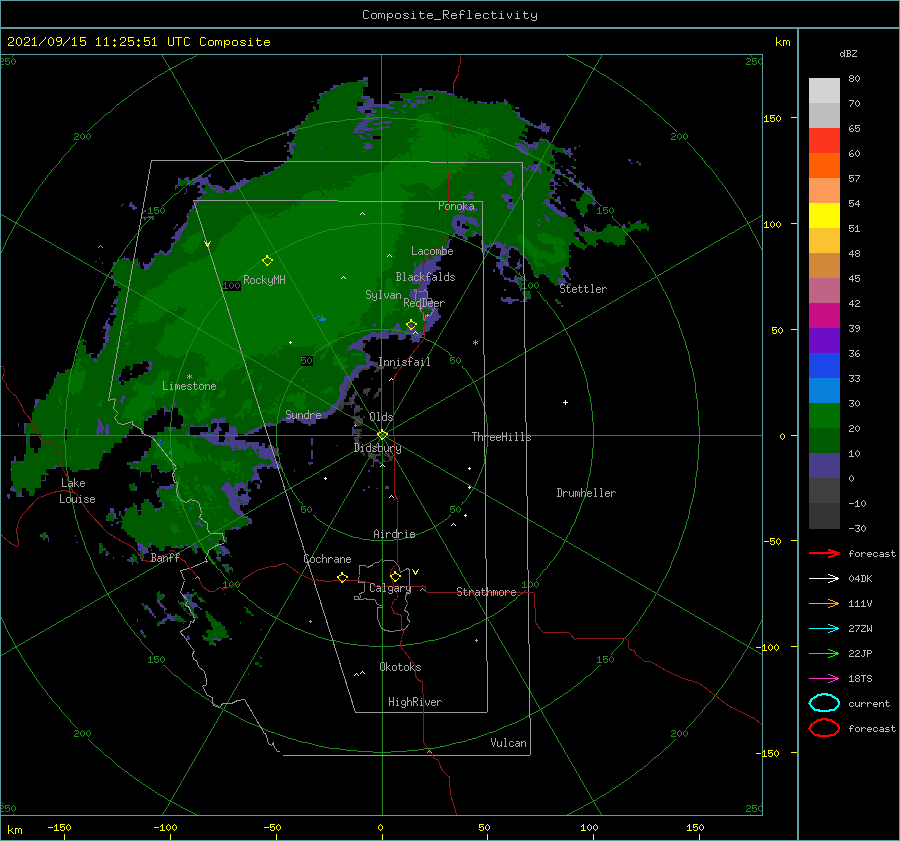Click the cyan 'current' ellipse in the legend
The height and width of the screenshot is (841, 900).
click(824, 703)
